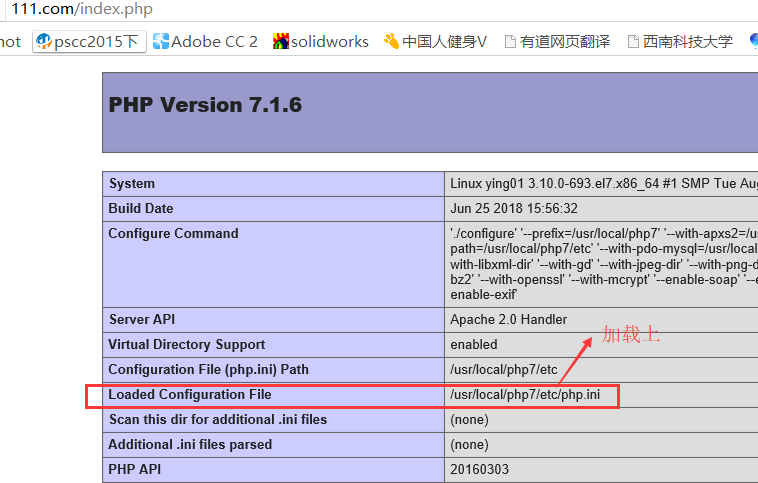Open the Adobe CC 2 bookmark
The height and width of the screenshot is (483, 758).
tap(205, 42)
